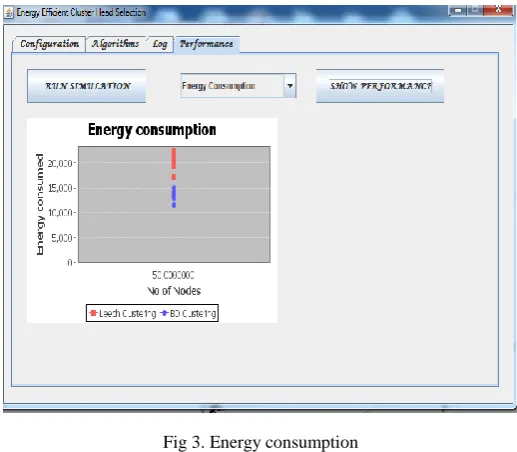The height and width of the screenshot is (452, 517).
Task: Click the RUN SIMULATION button
Action: pyautogui.click(x=87, y=86)
